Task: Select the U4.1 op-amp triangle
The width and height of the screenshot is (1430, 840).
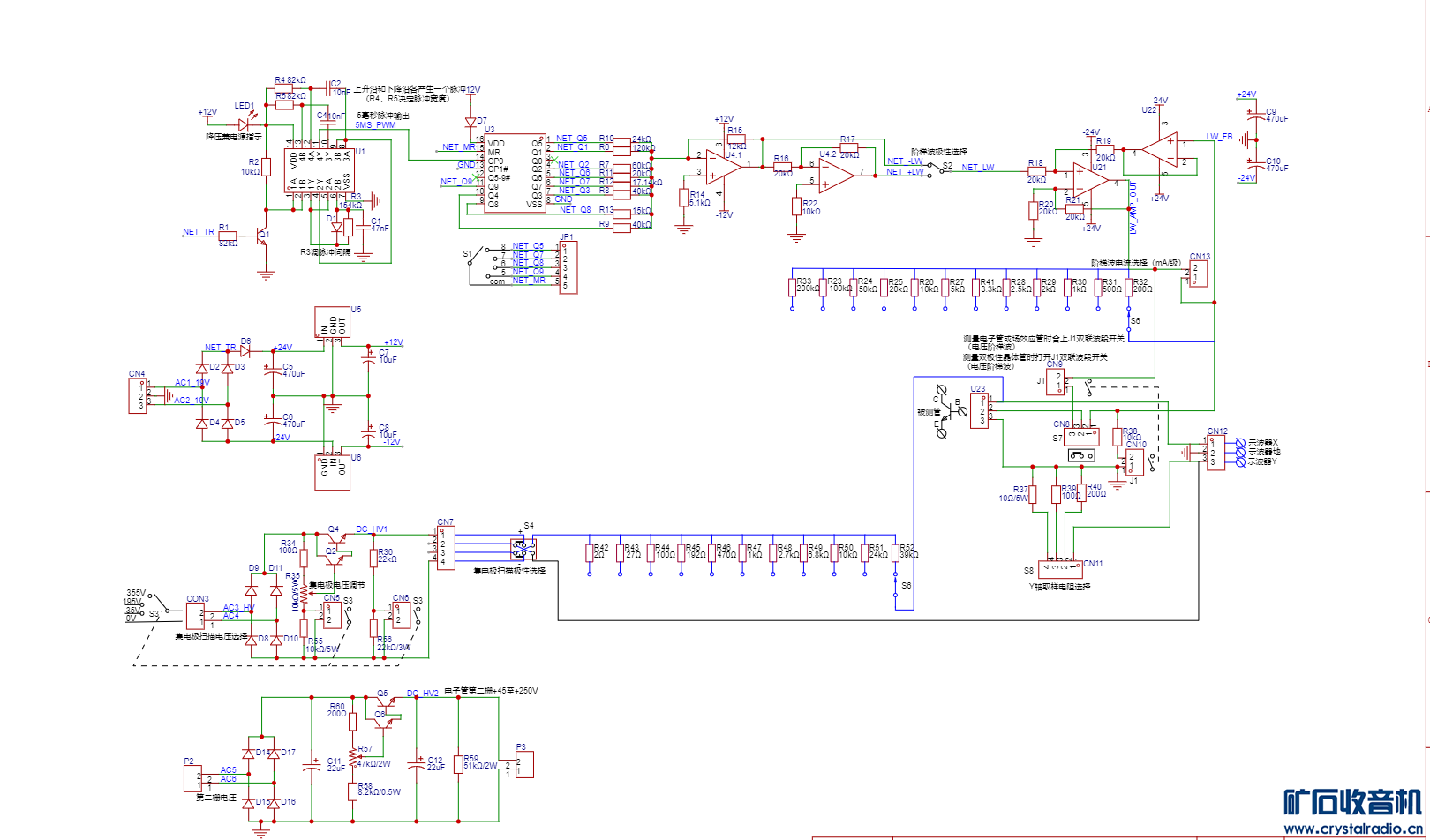Action: point(723,166)
